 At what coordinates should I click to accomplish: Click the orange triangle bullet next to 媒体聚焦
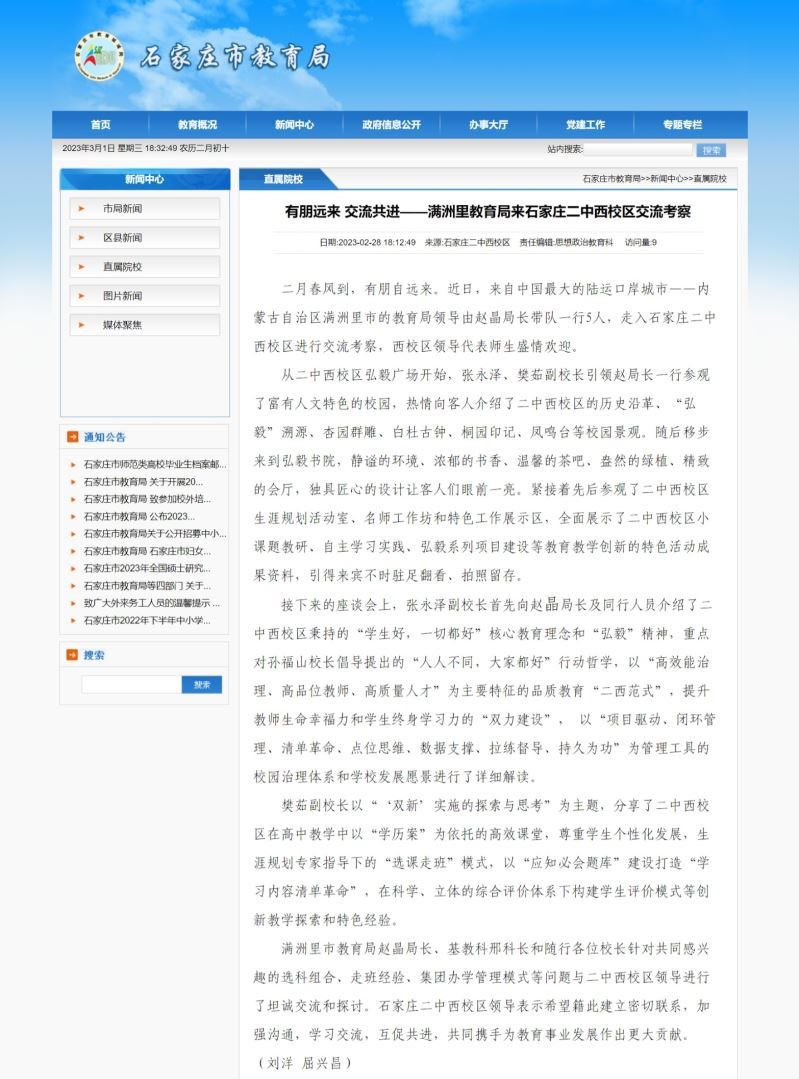pos(82,325)
